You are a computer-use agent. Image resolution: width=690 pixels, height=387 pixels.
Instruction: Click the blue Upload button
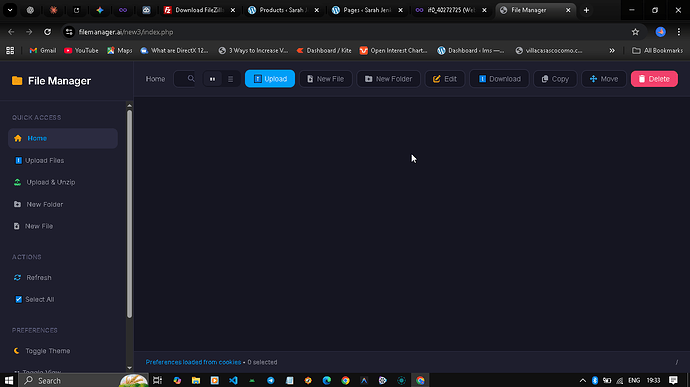(270, 79)
